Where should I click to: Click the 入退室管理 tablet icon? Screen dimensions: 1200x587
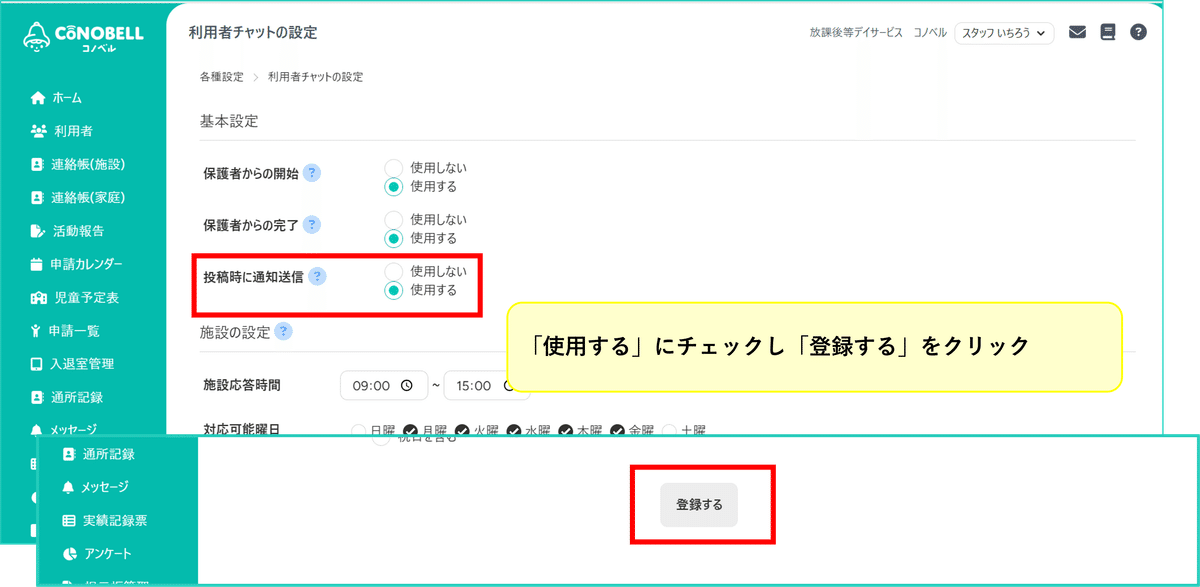[x=38, y=364]
